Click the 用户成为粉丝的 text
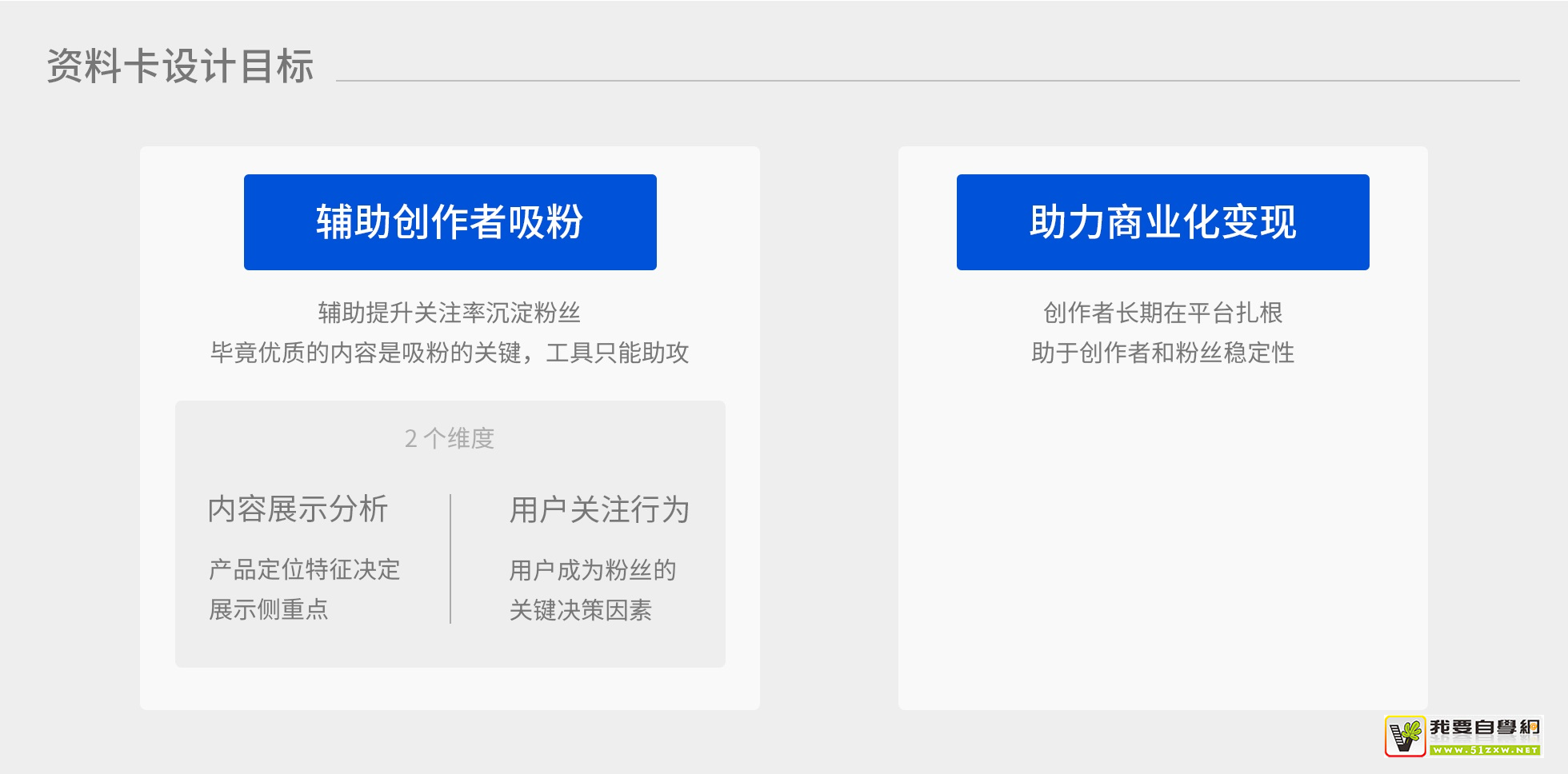This screenshot has height=774, width=1568. click(x=593, y=570)
